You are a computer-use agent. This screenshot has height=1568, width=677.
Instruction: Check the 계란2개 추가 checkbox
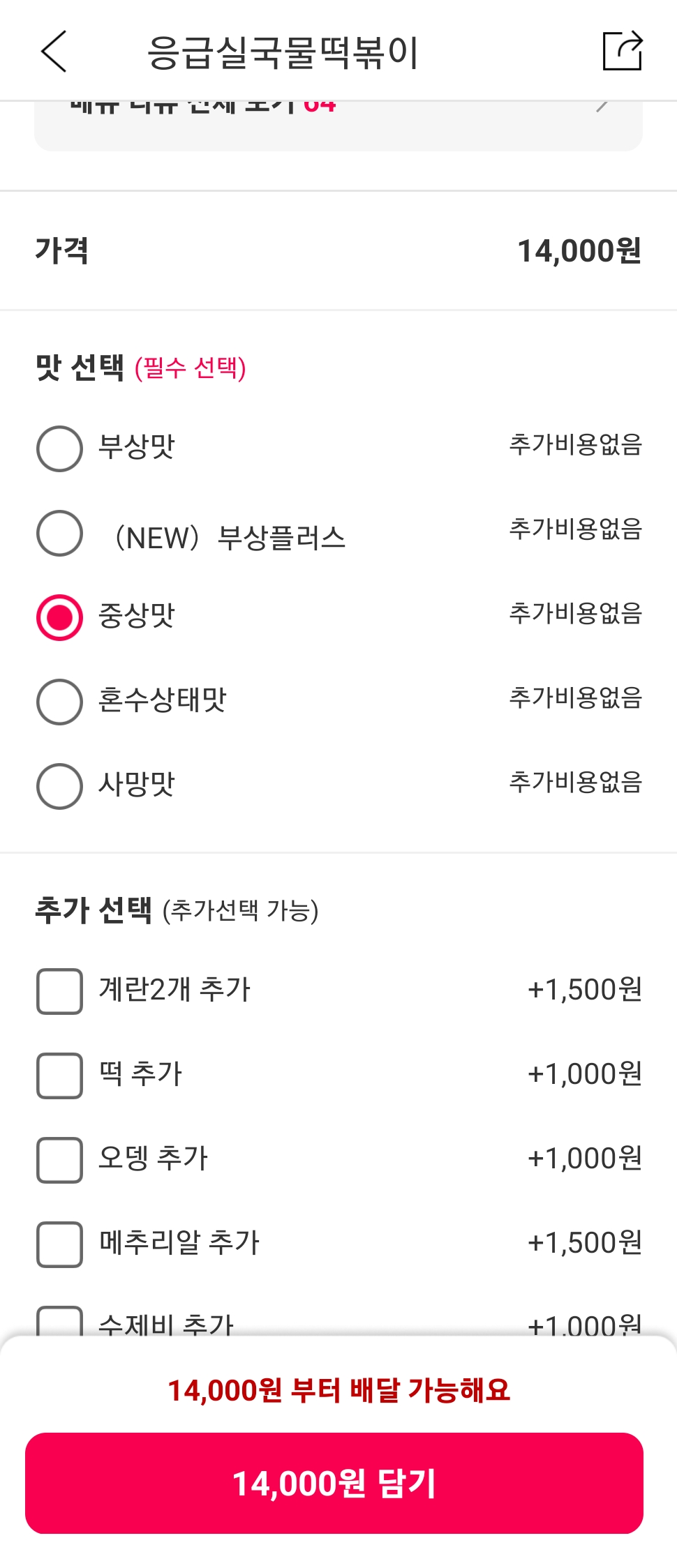(59, 991)
